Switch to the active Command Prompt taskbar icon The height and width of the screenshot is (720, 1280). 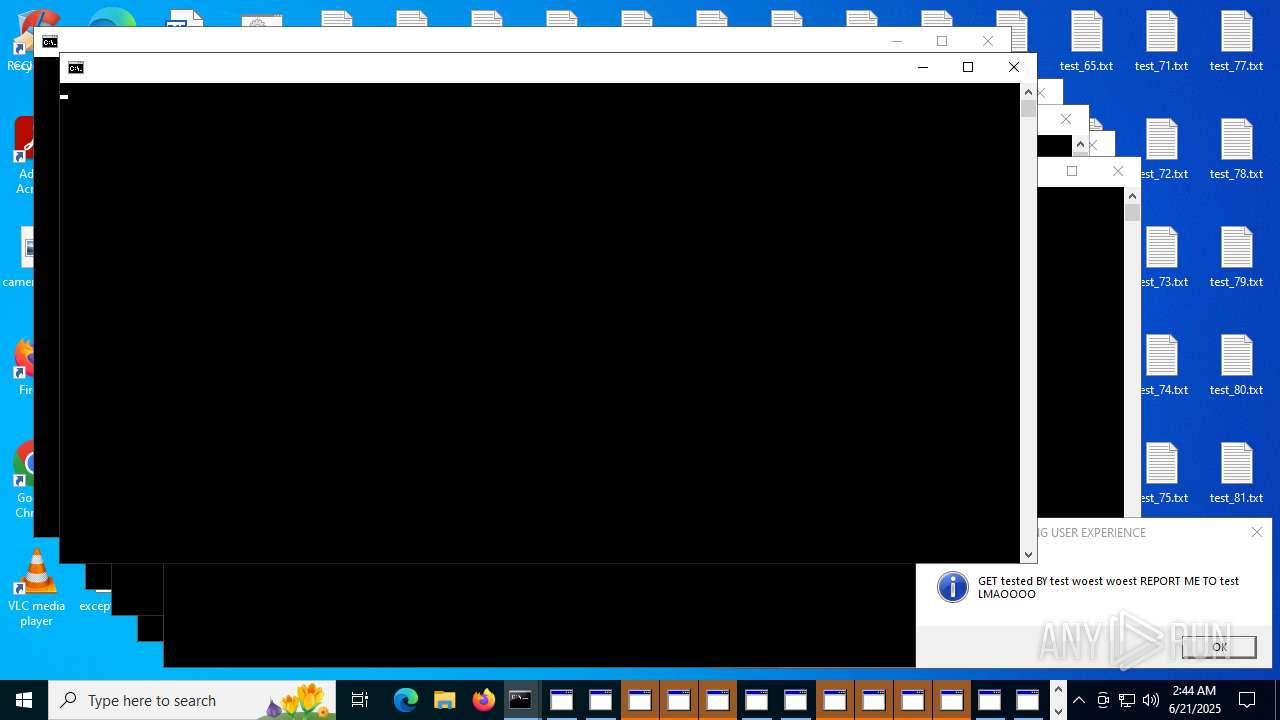coord(521,700)
